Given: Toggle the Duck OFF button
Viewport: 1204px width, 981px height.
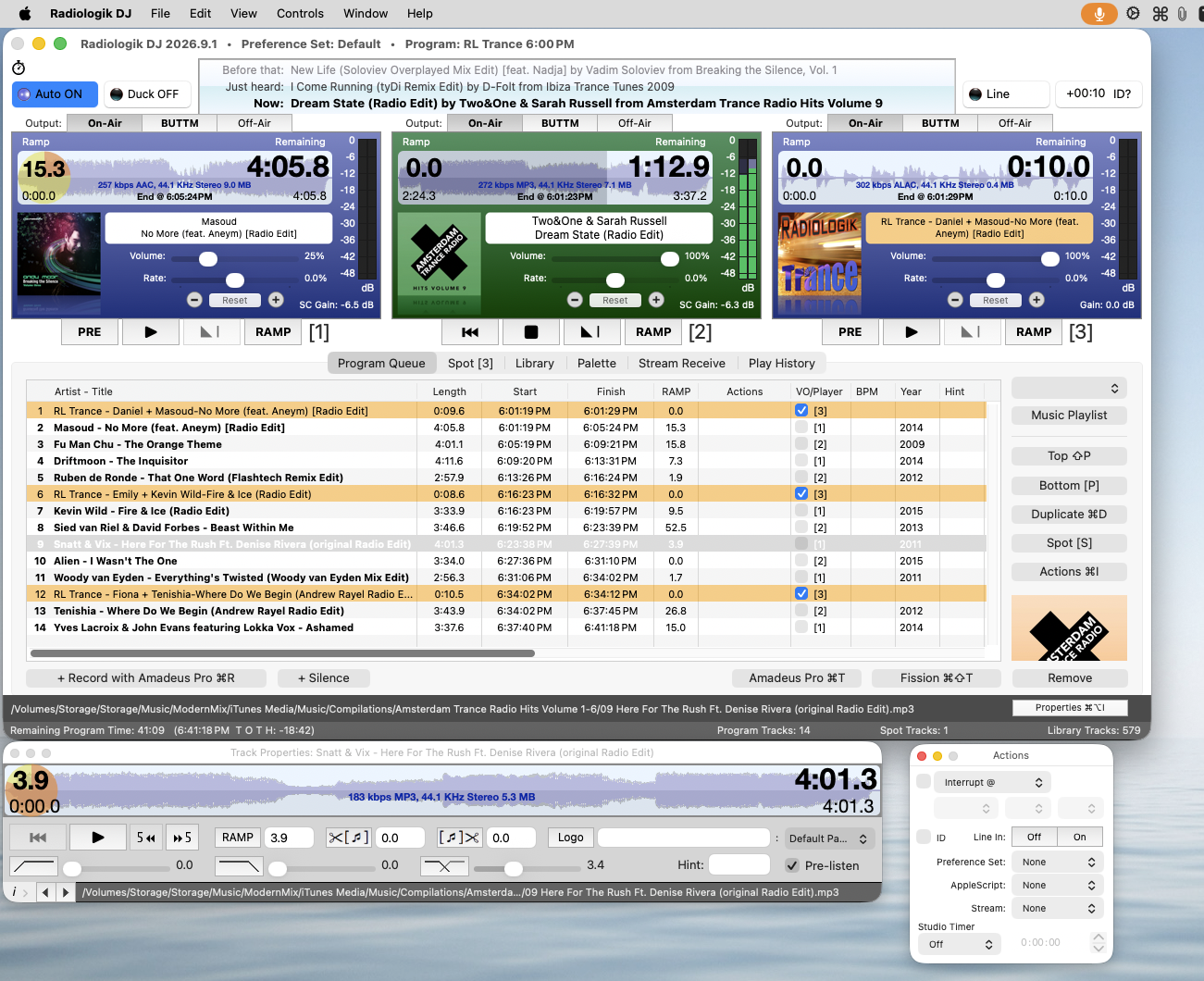Looking at the screenshot, I should click(147, 94).
